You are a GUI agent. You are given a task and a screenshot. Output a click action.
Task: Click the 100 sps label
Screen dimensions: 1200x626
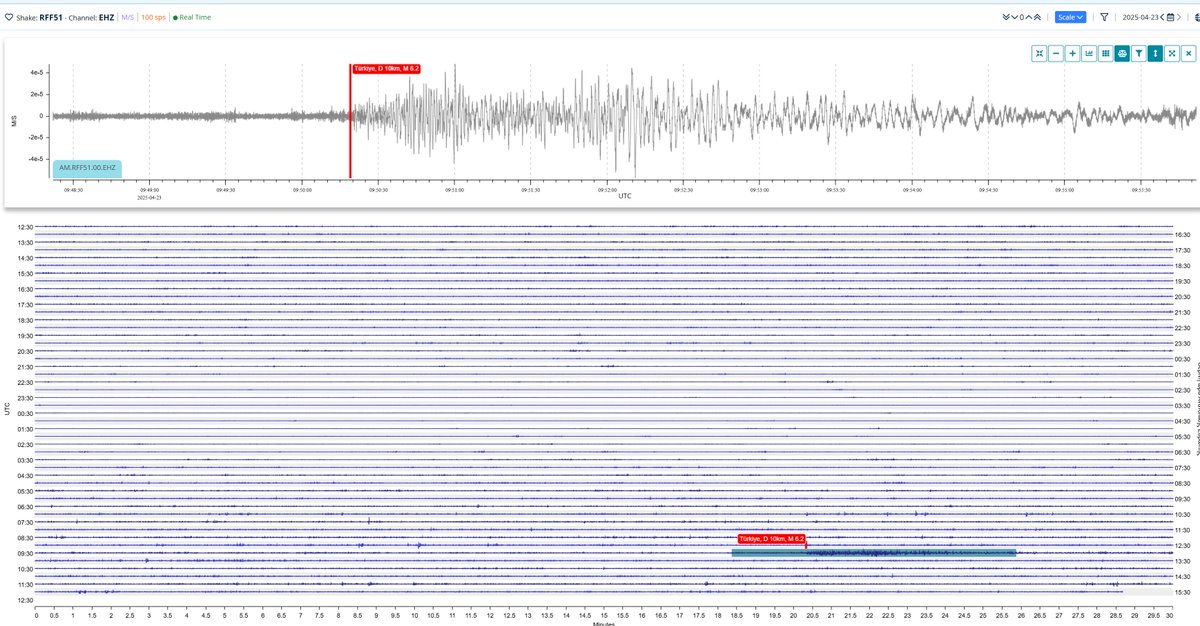pyautogui.click(x=153, y=17)
